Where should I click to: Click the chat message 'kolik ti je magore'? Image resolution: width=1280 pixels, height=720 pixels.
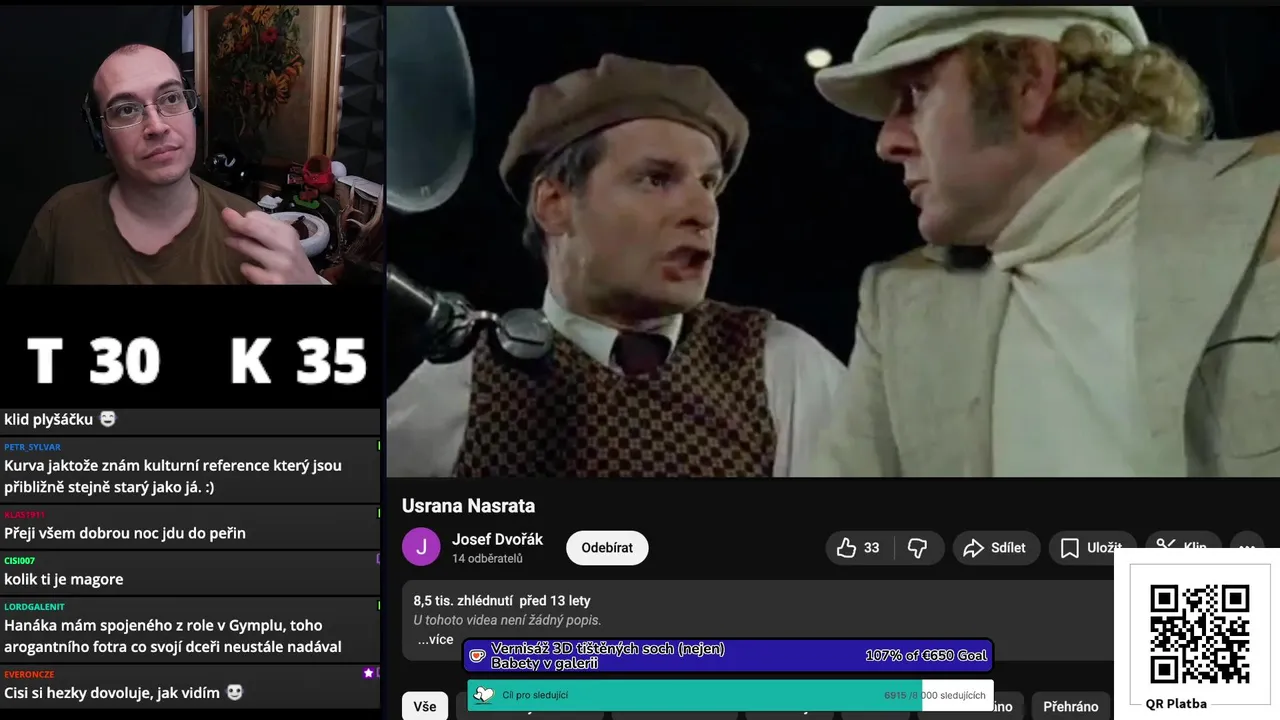click(64, 579)
